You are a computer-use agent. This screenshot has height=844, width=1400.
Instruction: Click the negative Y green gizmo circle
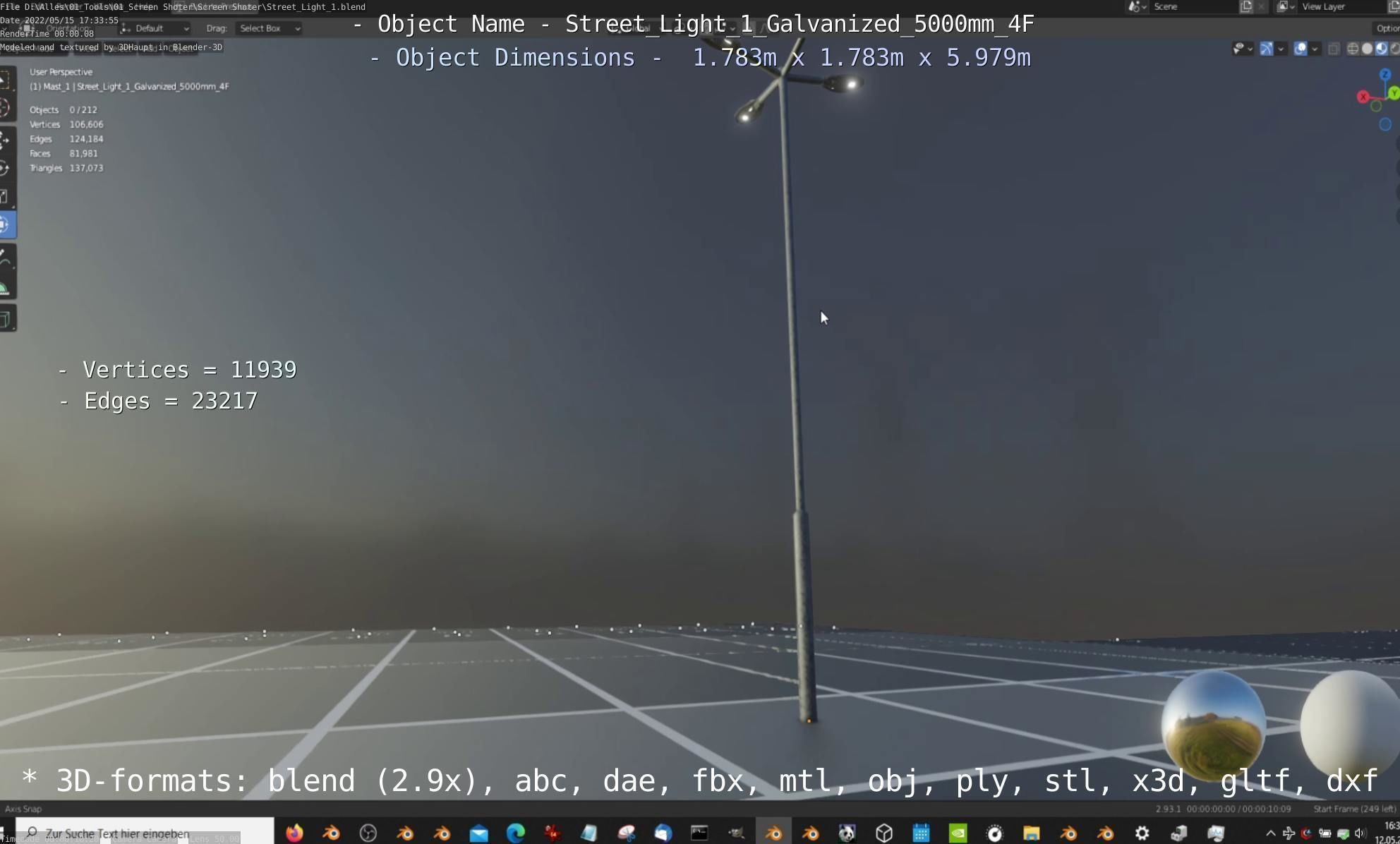pyautogui.click(x=1375, y=106)
